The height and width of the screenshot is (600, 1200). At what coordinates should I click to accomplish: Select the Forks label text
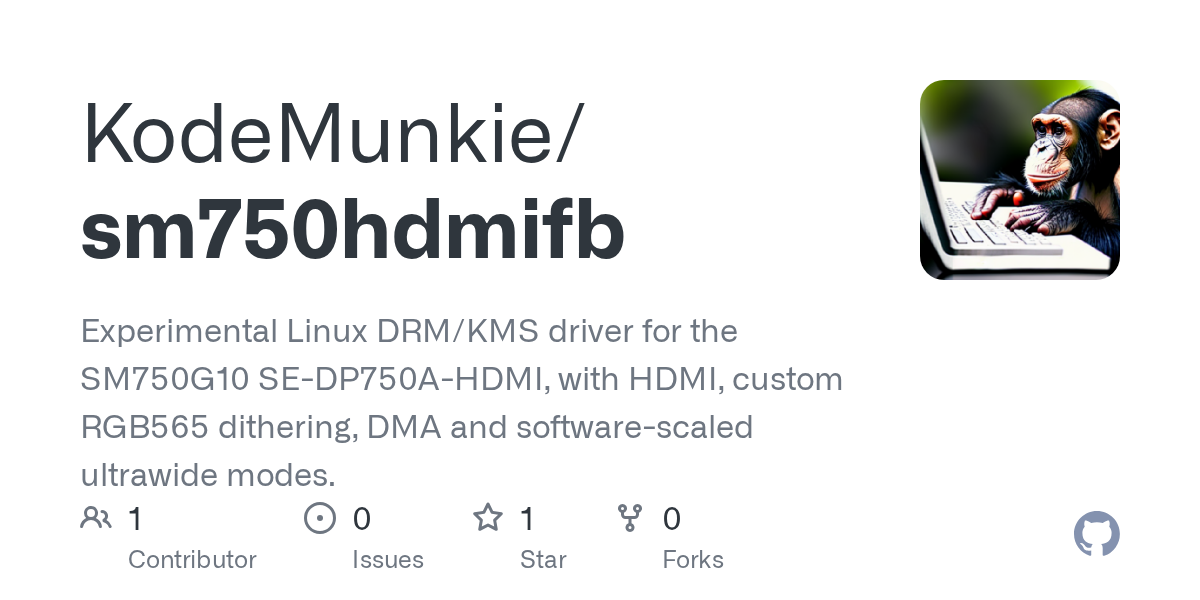point(693,559)
